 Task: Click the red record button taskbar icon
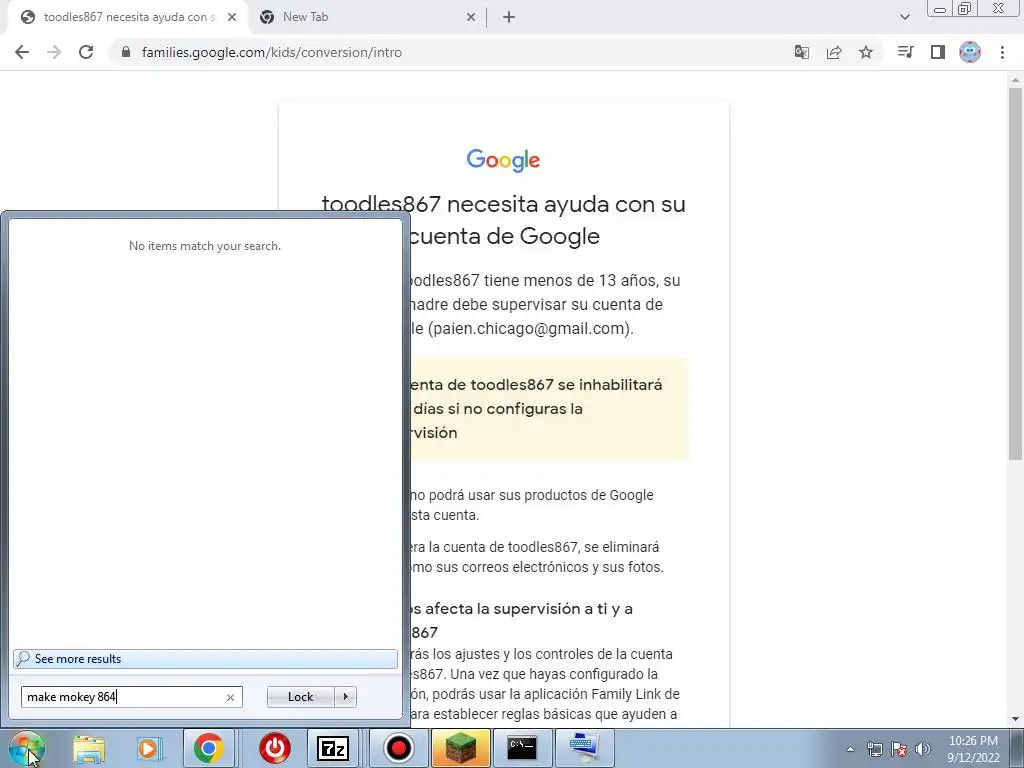(398, 748)
